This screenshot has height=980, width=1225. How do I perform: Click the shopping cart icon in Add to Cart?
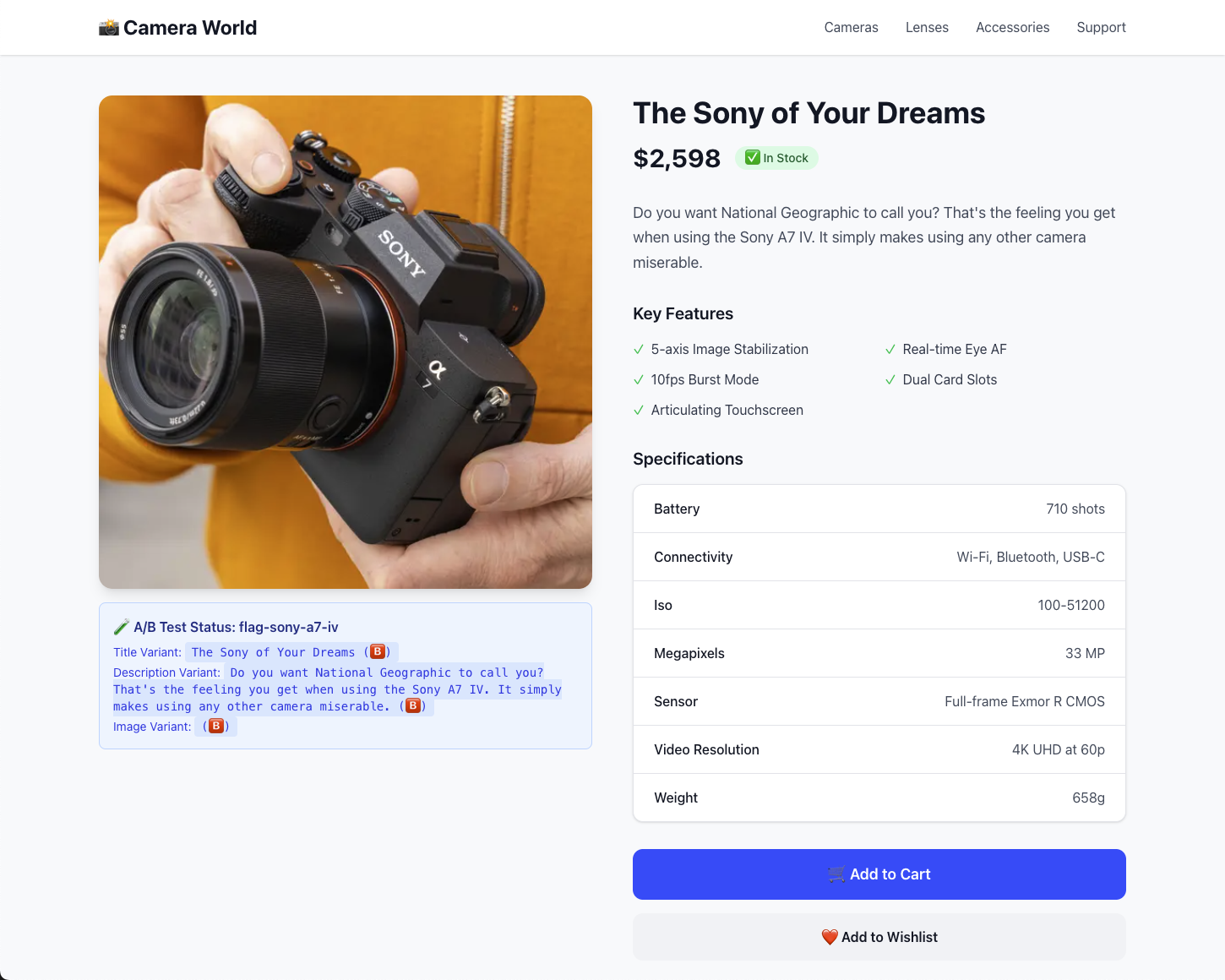pos(836,874)
